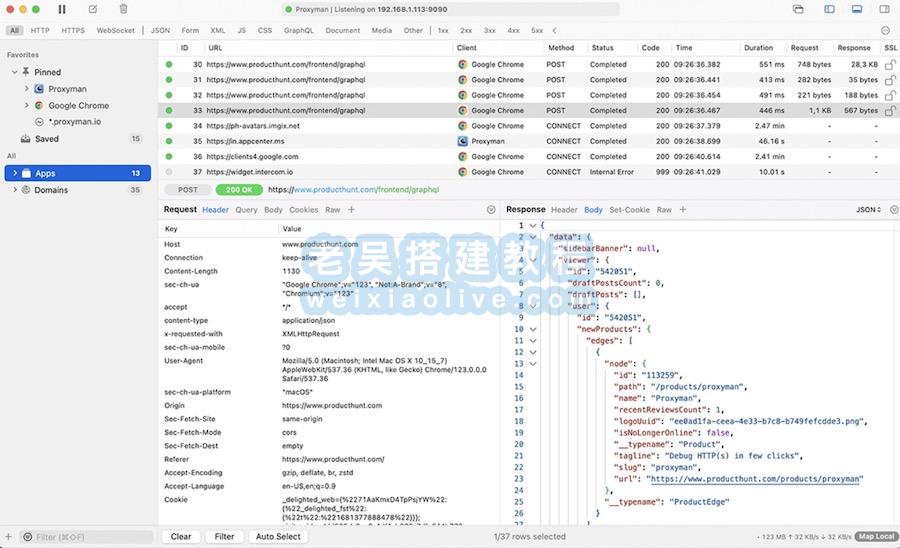Click the POST method badge
This screenshot has height=548, width=900.
tap(188, 190)
